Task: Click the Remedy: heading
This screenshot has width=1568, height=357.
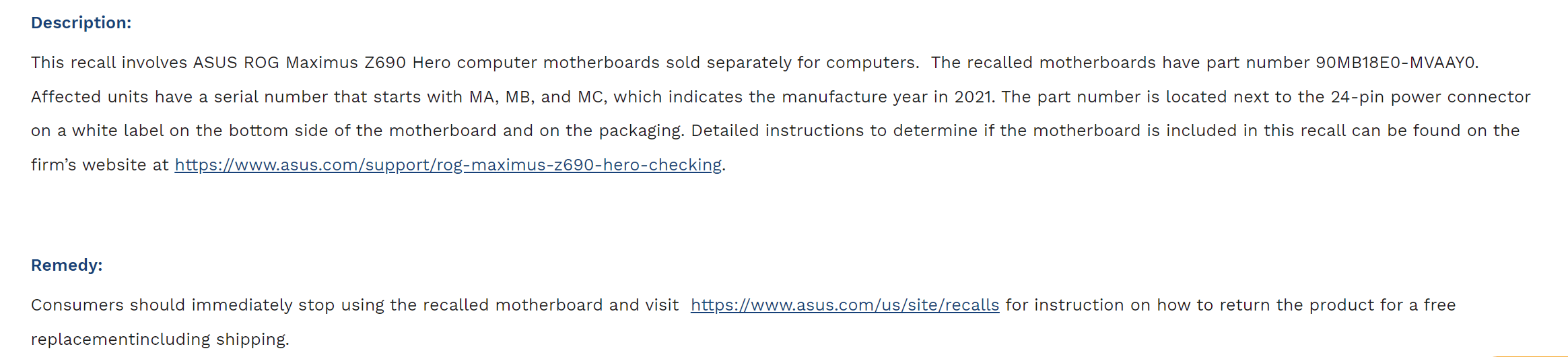Action: (x=67, y=265)
